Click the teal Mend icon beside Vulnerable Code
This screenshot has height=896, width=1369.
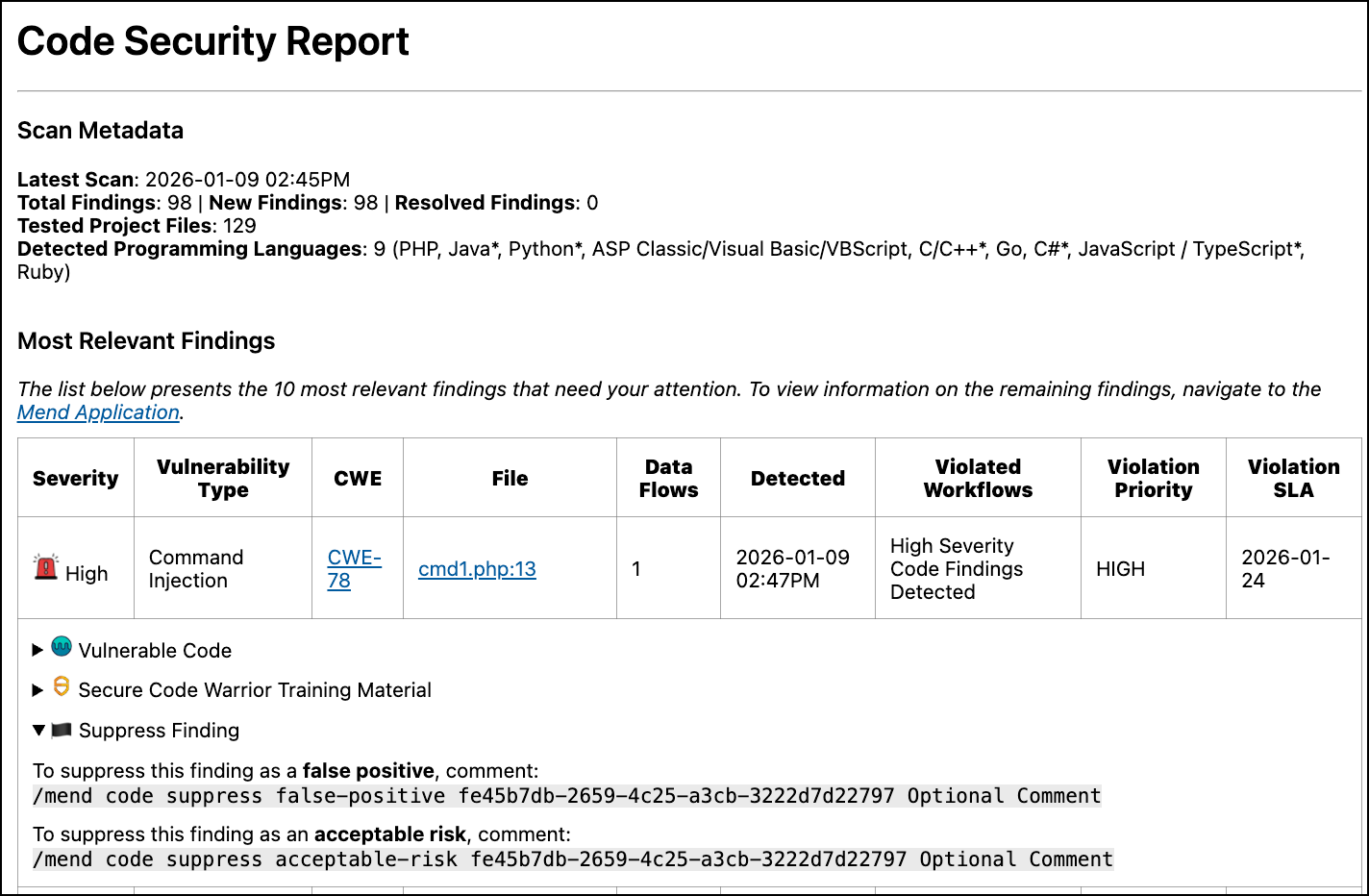(x=62, y=647)
